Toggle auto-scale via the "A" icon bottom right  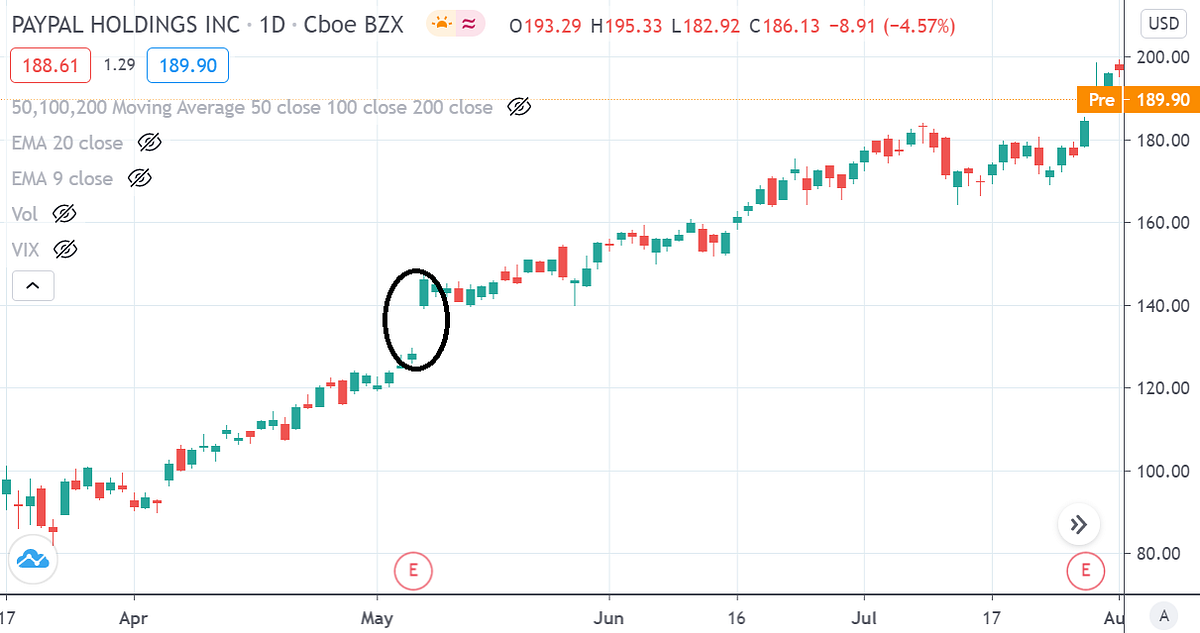[1163, 618]
